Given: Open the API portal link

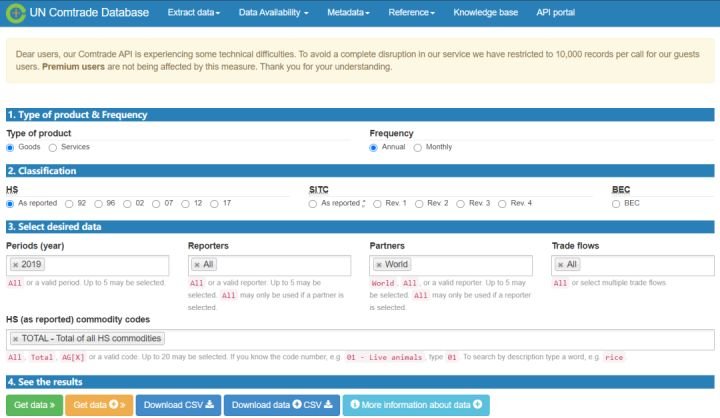Looking at the screenshot, I should [558, 13].
